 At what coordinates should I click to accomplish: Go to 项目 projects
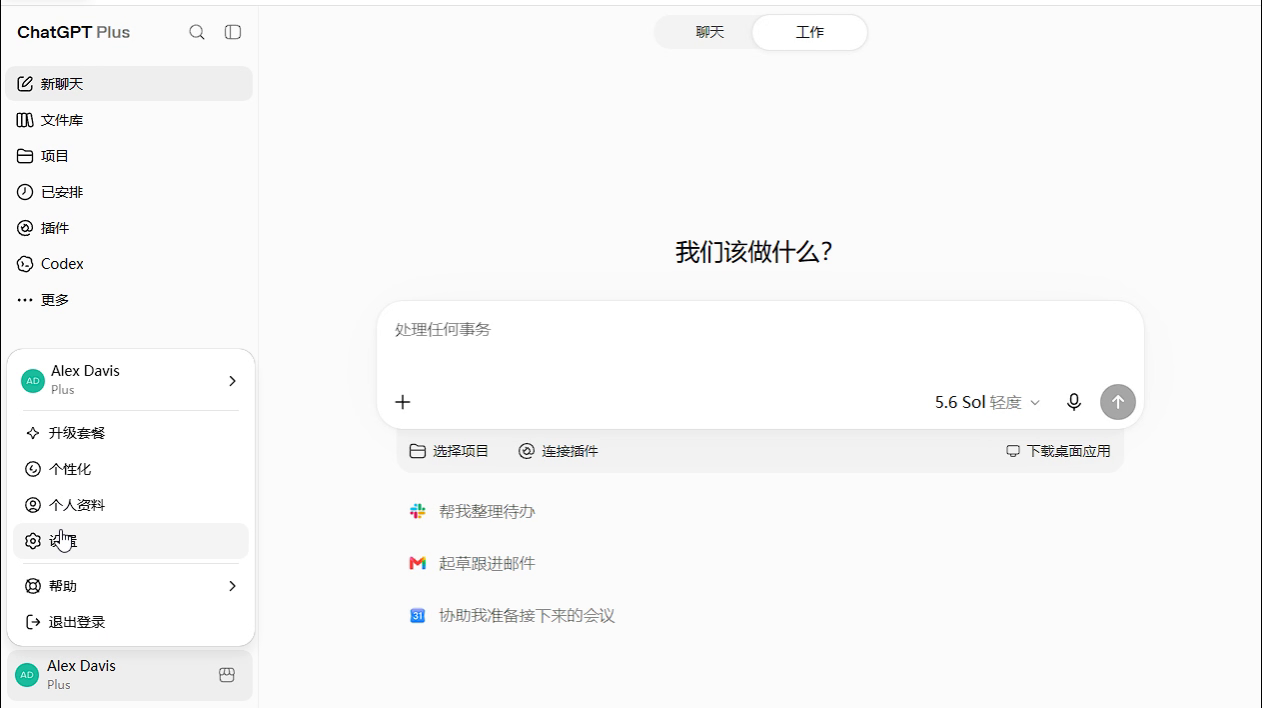point(129,156)
